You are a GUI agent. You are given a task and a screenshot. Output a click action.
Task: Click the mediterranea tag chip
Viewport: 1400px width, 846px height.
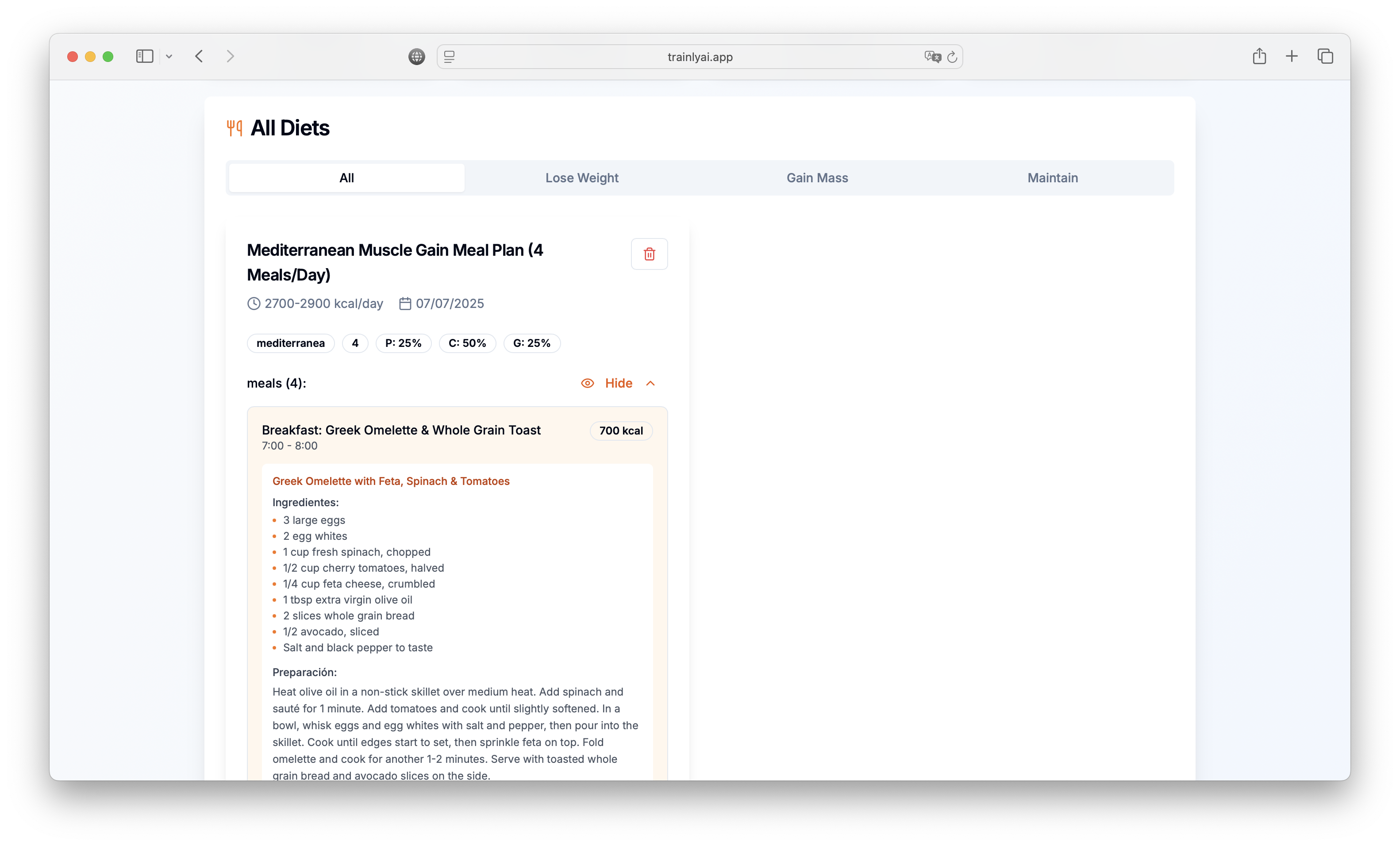point(290,343)
